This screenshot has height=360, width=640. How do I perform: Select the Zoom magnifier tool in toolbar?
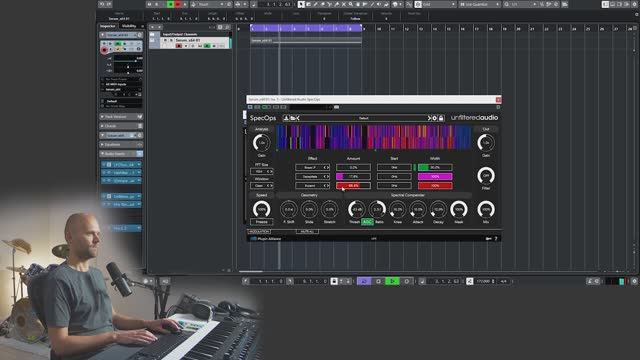point(351,4)
